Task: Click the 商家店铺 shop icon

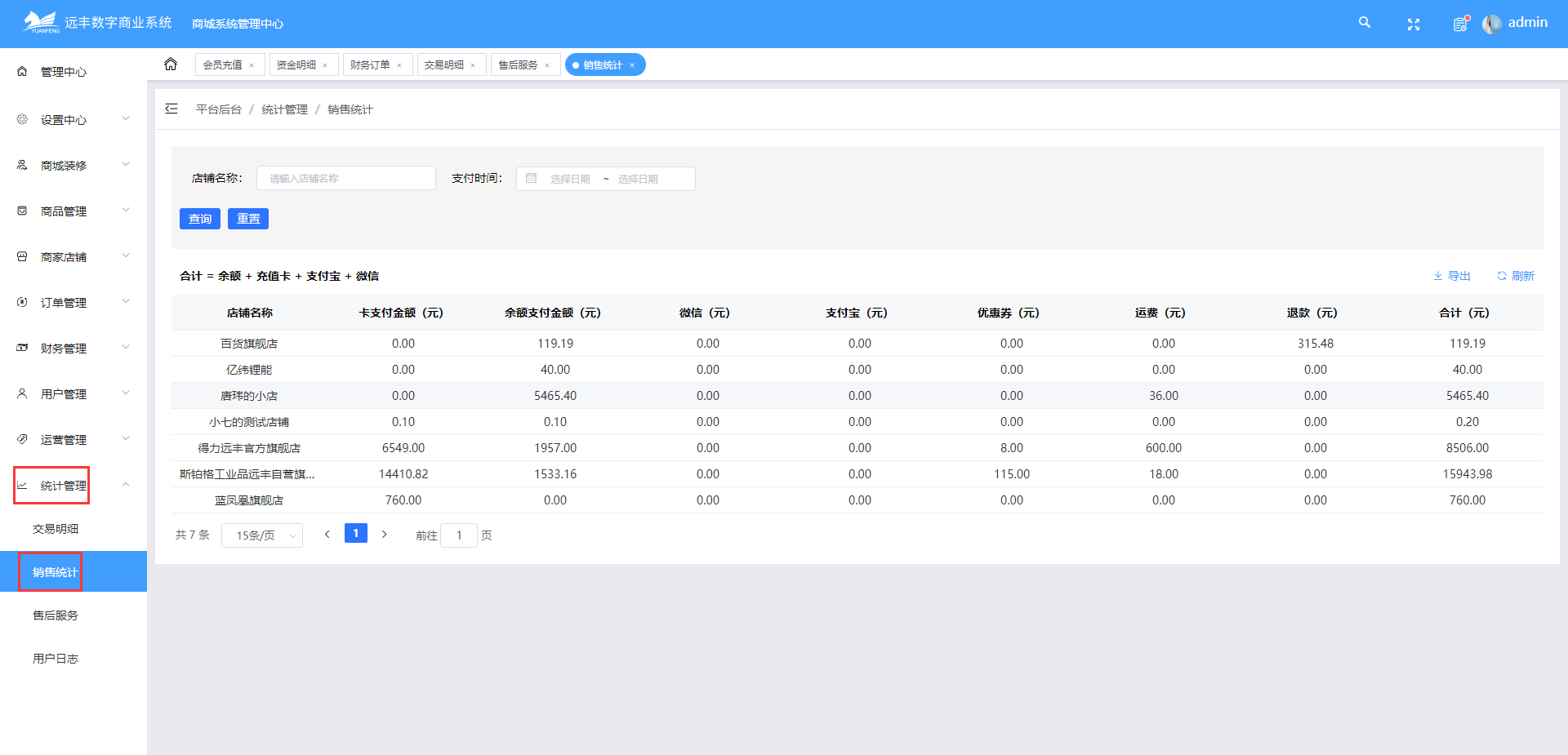Action: click(x=22, y=256)
